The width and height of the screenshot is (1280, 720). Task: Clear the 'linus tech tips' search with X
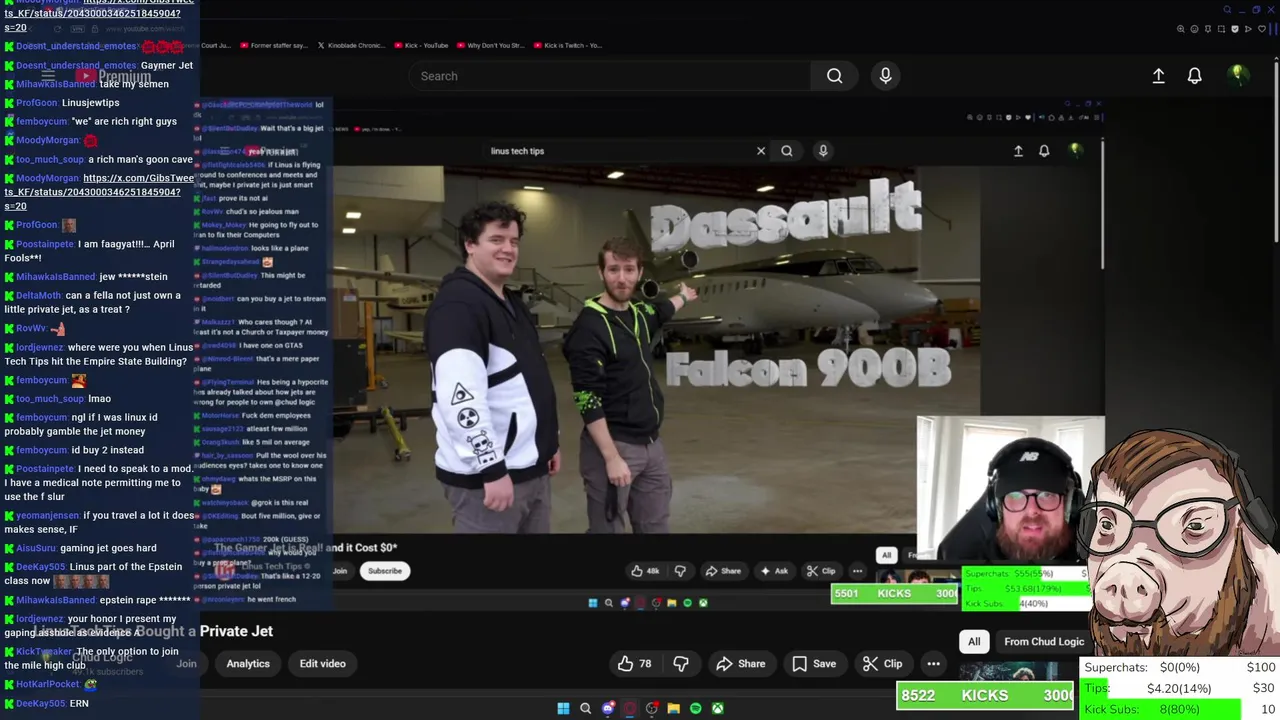(x=761, y=151)
